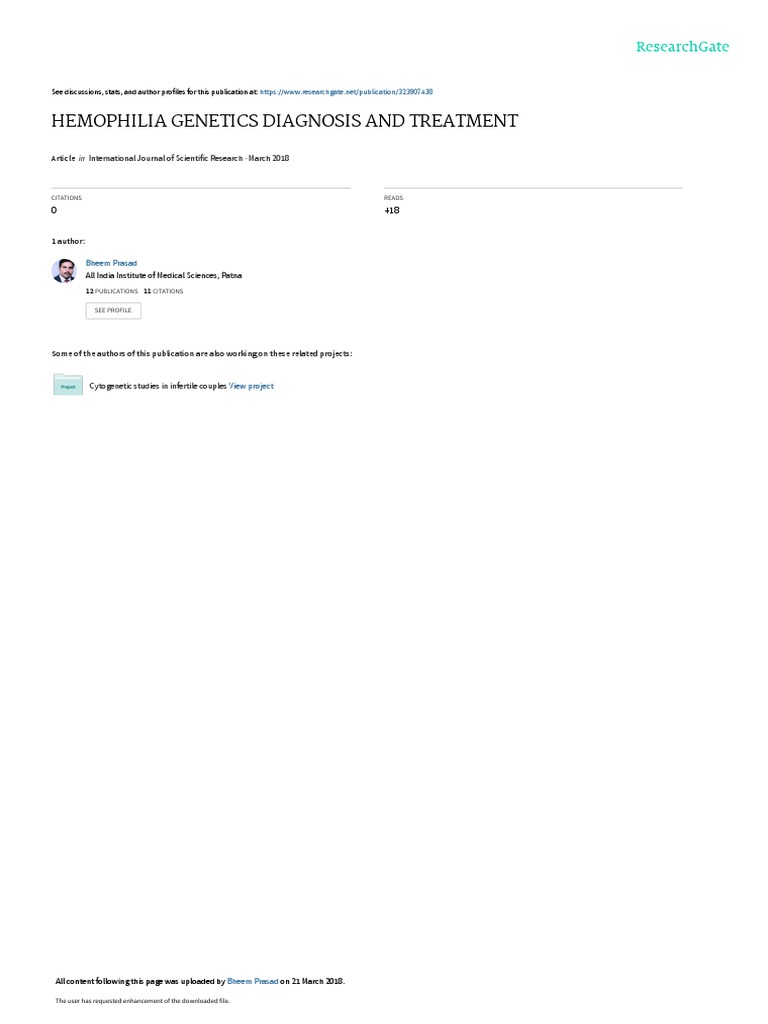Image resolution: width=768 pixels, height=1024 pixels.
Task: Open the researchgate.net publication URL link
Action: coord(346,92)
